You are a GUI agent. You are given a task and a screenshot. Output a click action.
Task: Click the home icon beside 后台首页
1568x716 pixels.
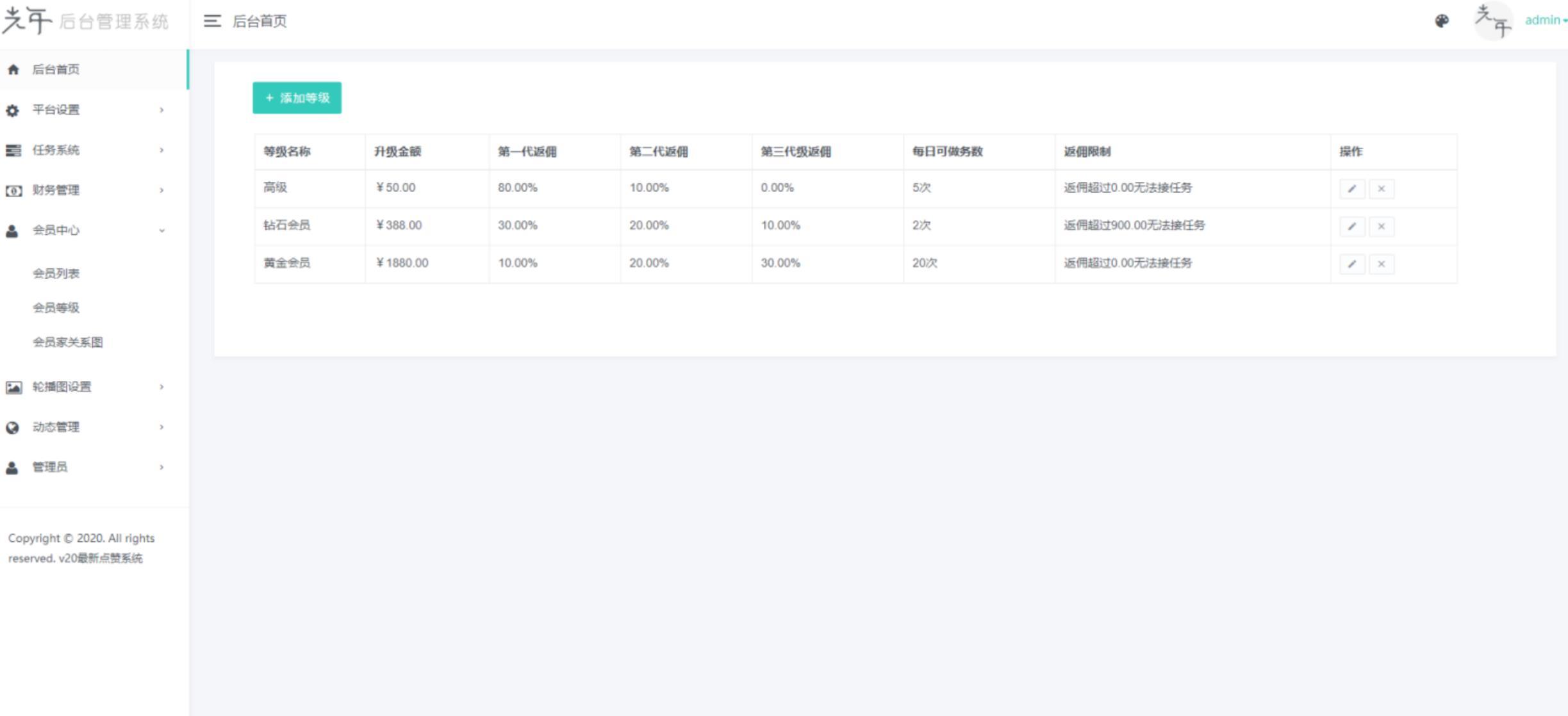13,69
